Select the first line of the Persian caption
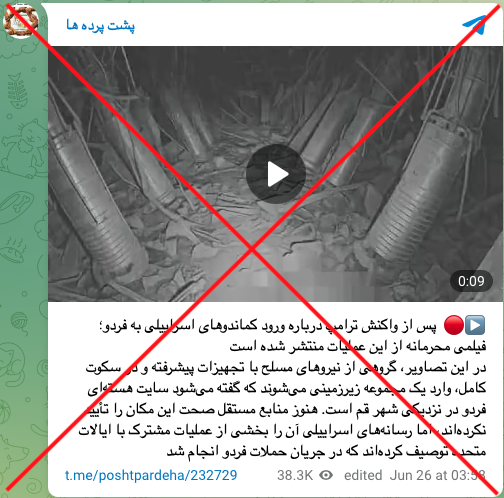The height and width of the screenshot is (498, 504). (268, 326)
